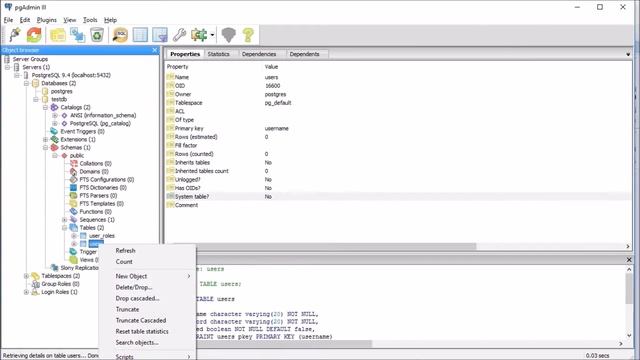Select the postgres database in tree
Image resolution: width=640 pixels, height=360 pixels.
pos(61,91)
